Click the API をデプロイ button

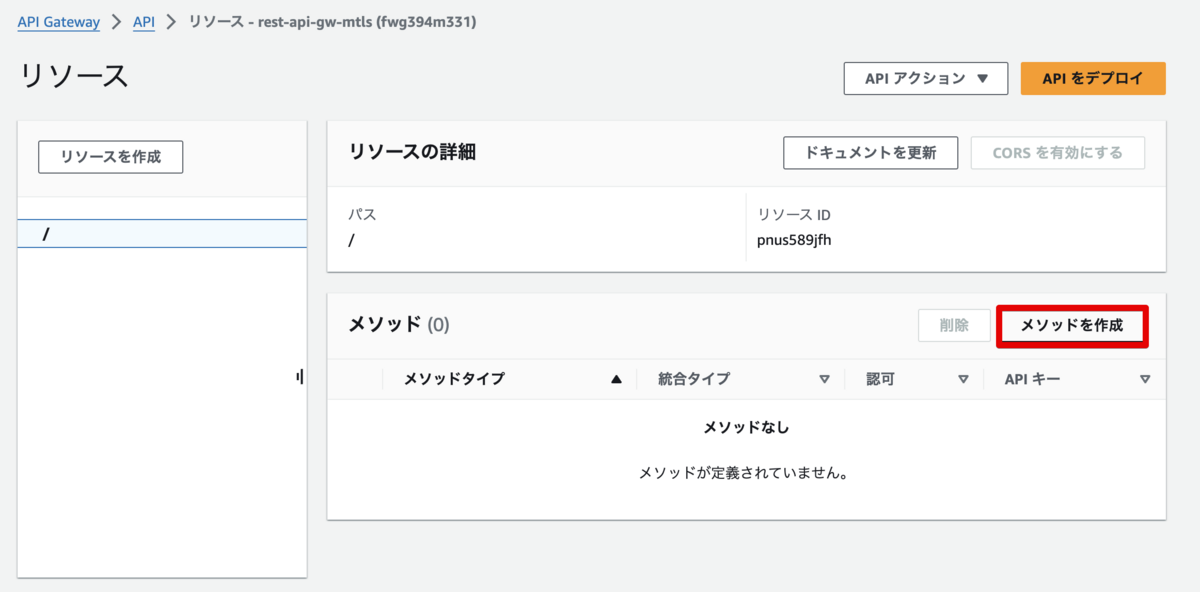point(1092,78)
